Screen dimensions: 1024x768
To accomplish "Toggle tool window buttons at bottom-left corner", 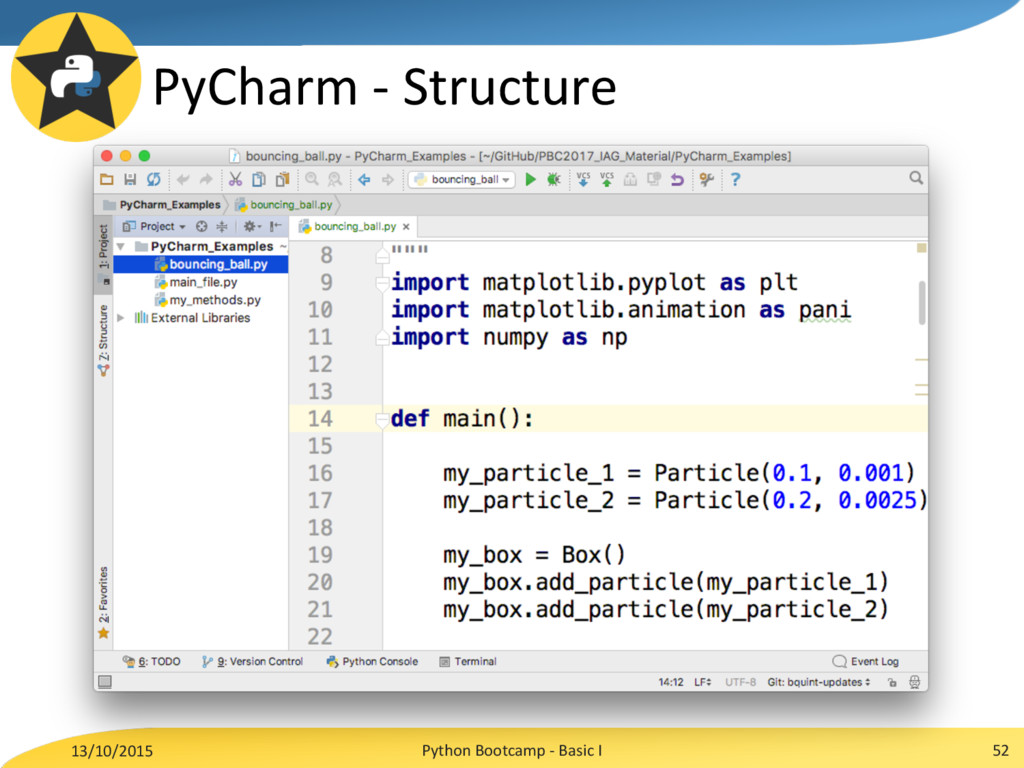I will [104, 682].
